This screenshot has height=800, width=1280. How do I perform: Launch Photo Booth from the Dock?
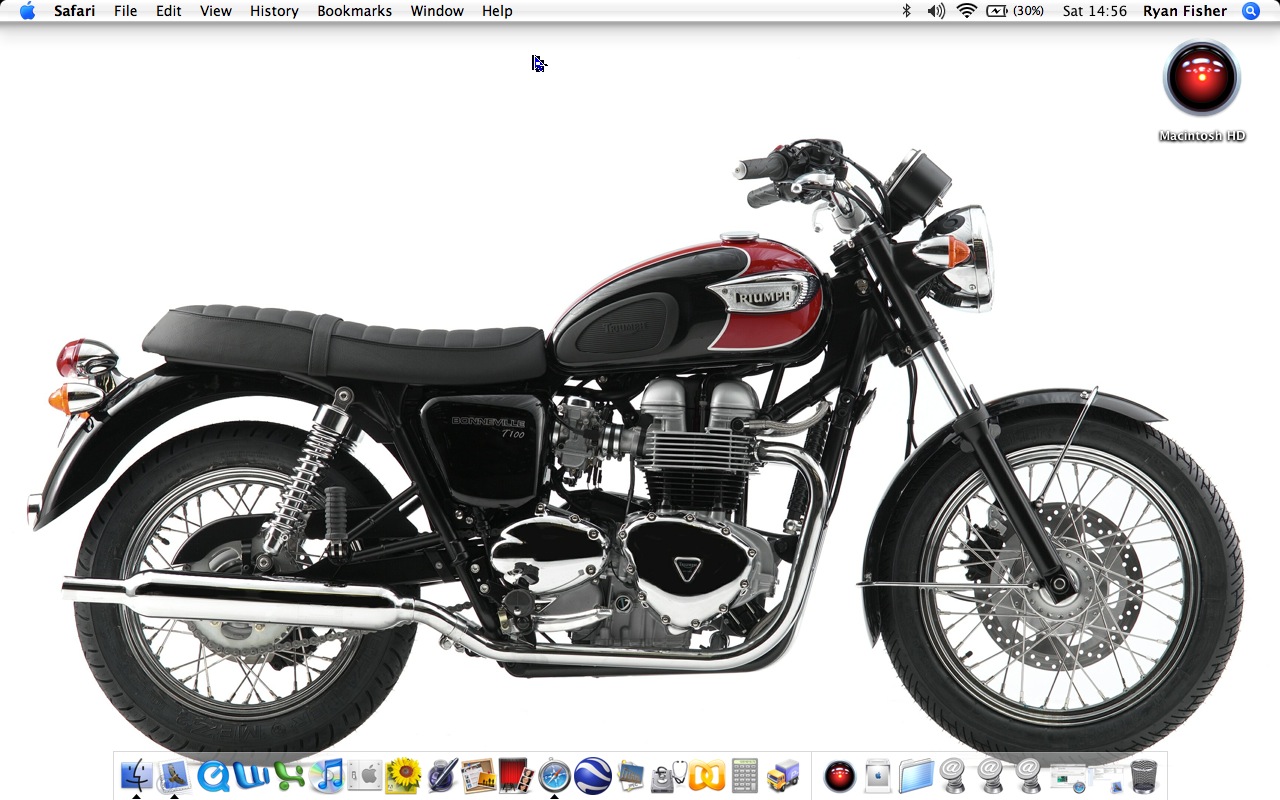click(517, 776)
